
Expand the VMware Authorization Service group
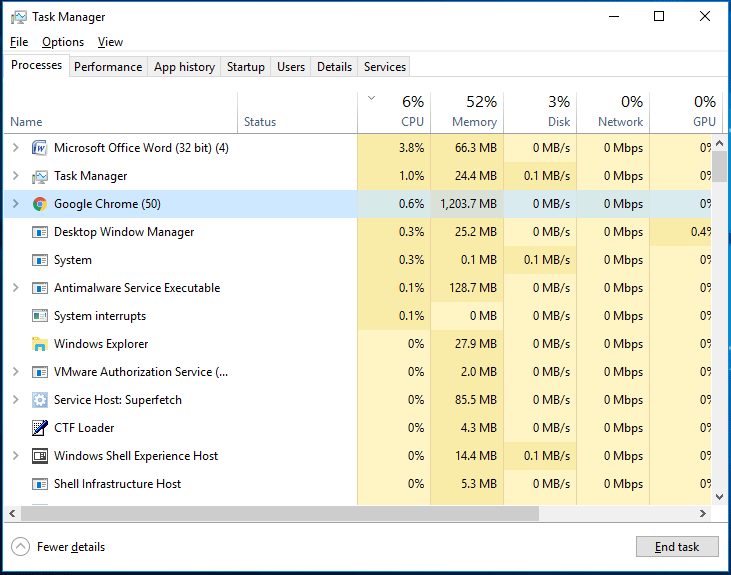[x=15, y=372]
